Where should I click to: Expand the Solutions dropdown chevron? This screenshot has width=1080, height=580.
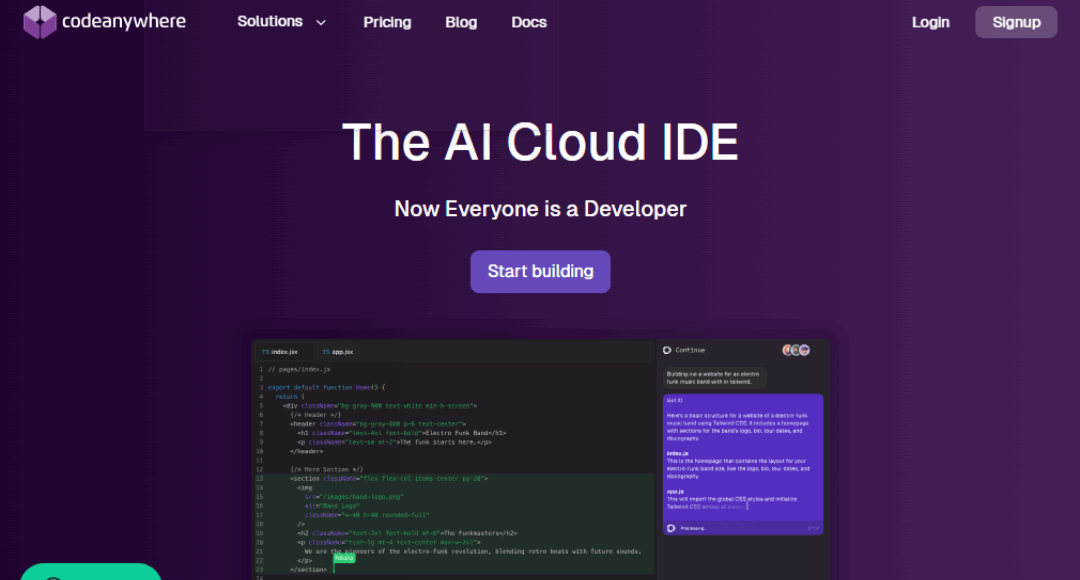tap(320, 21)
